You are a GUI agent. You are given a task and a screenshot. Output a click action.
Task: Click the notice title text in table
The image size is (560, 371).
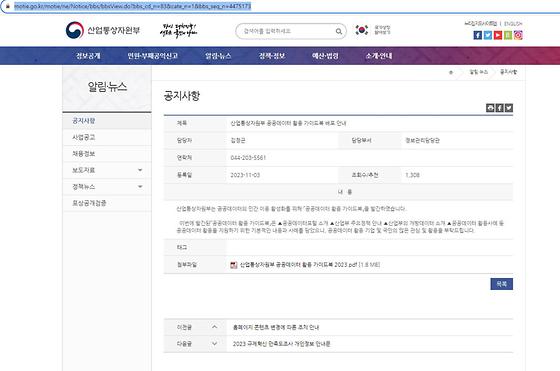(288, 123)
